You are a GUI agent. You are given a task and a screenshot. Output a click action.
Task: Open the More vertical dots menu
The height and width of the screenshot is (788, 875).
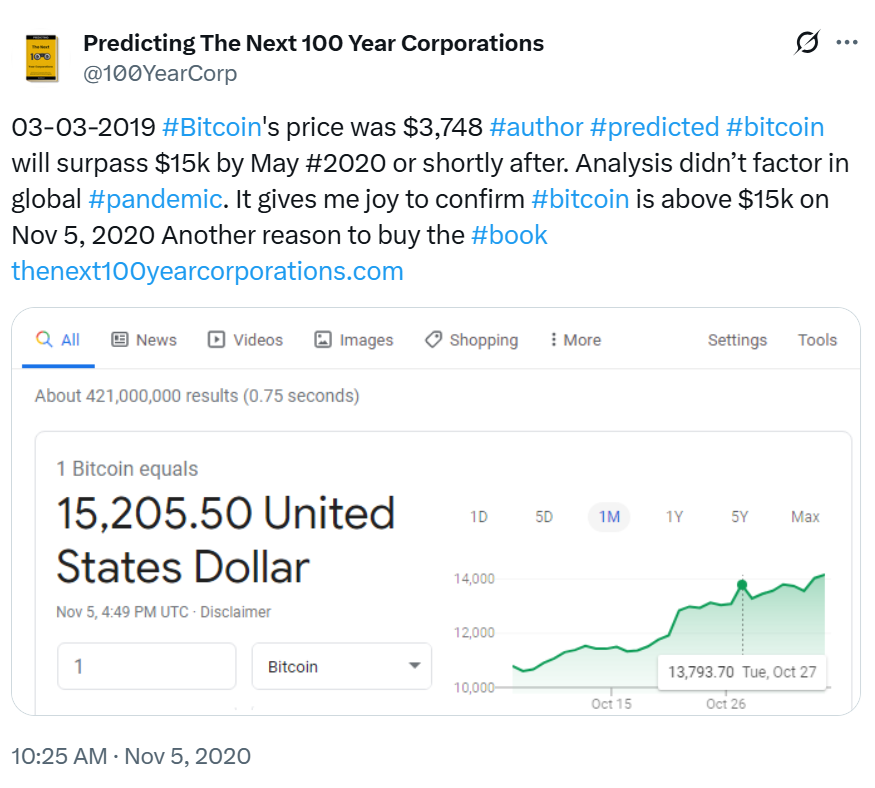click(553, 340)
